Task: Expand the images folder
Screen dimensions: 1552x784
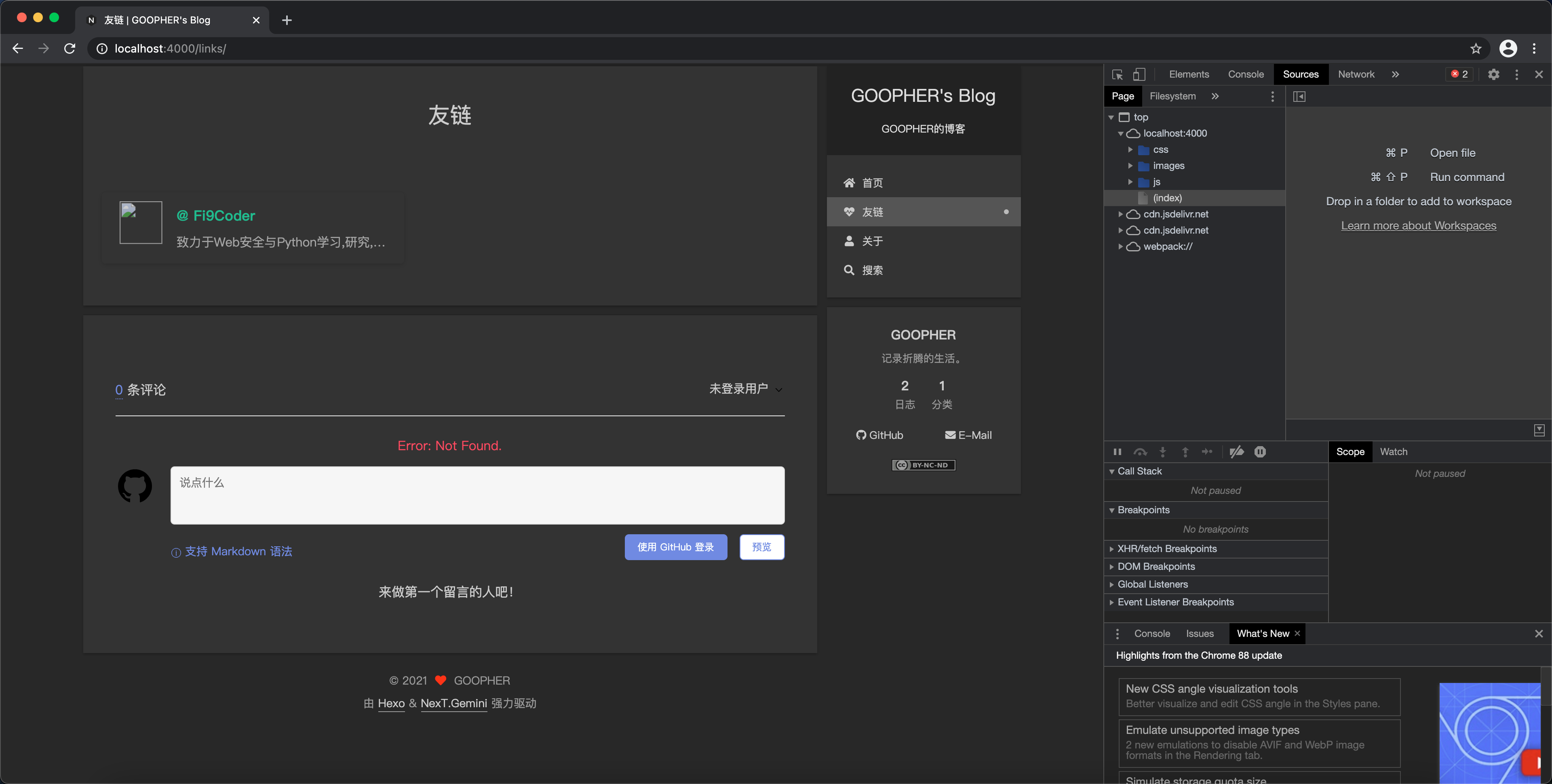Action: 1130,166
